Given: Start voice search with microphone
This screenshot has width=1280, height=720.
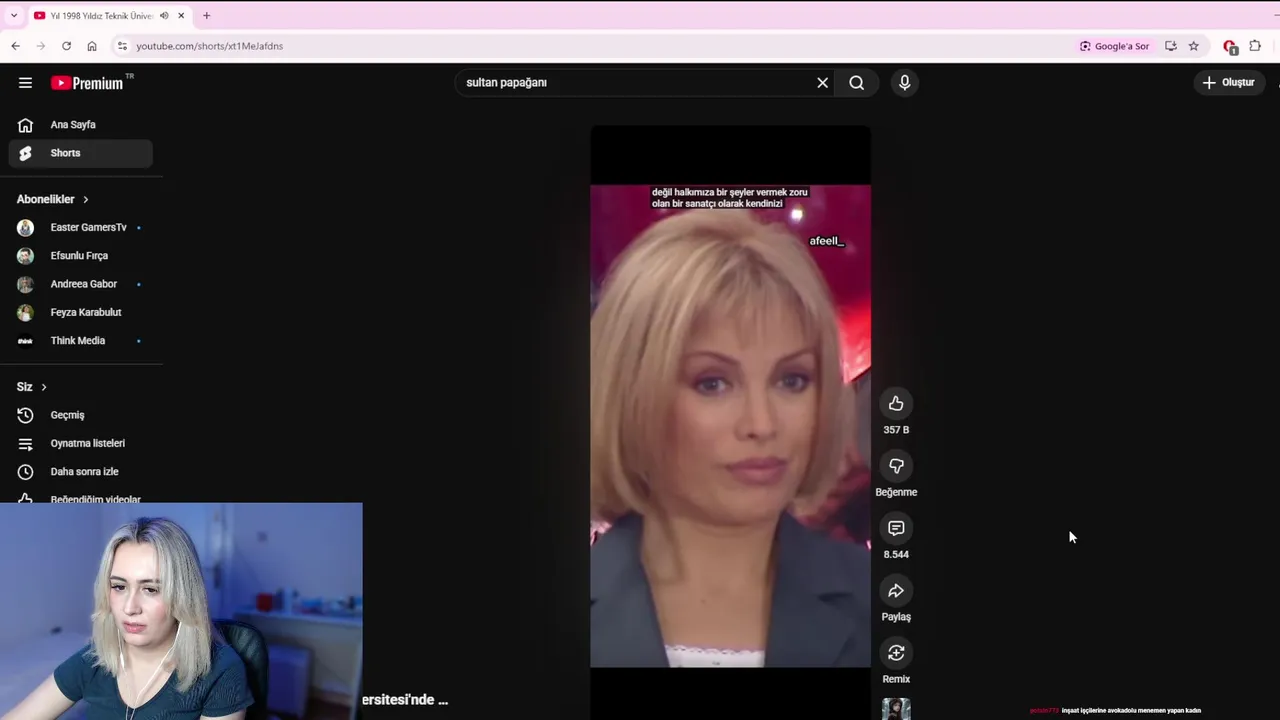Looking at the screenshot, I should point(904,83).
